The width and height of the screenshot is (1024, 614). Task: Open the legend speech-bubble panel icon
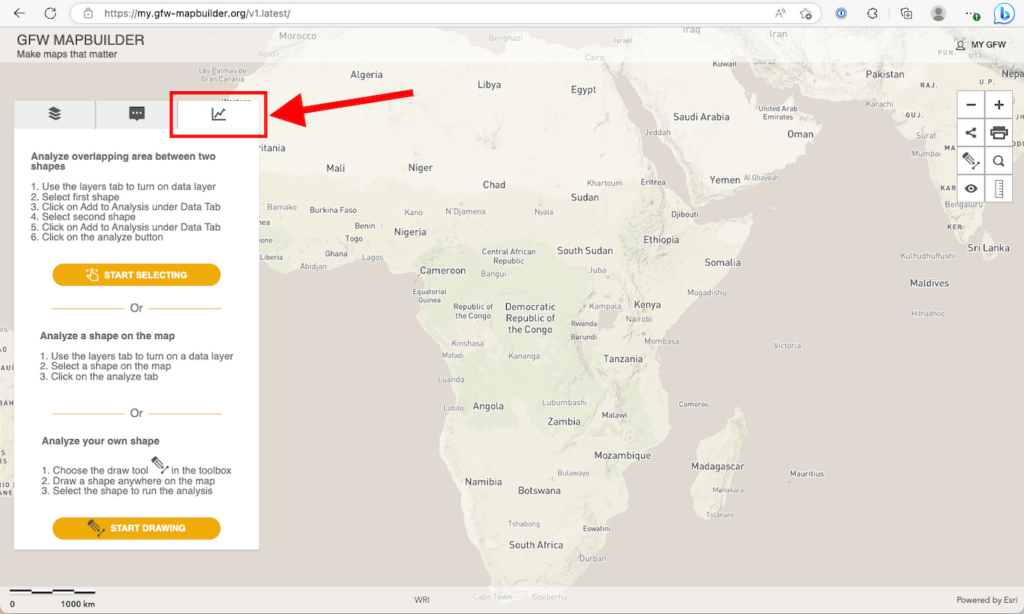pos(136,115)
